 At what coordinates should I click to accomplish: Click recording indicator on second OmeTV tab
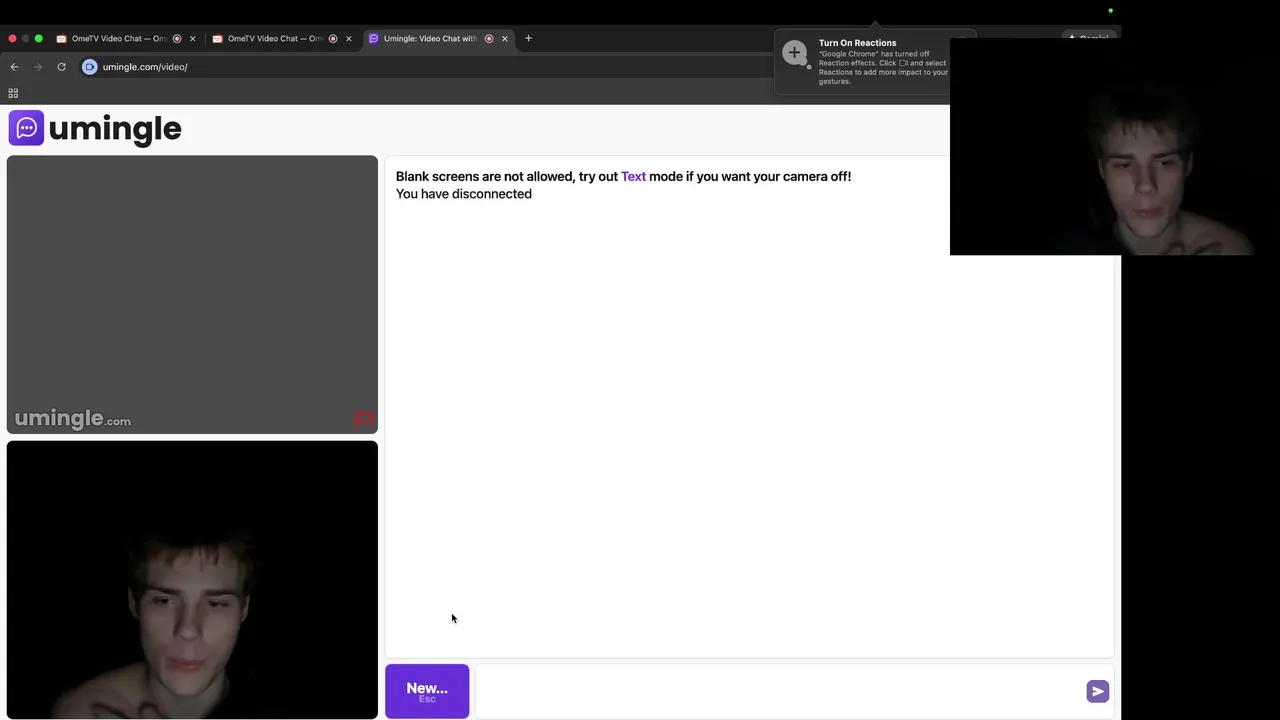tap(333, 39)
